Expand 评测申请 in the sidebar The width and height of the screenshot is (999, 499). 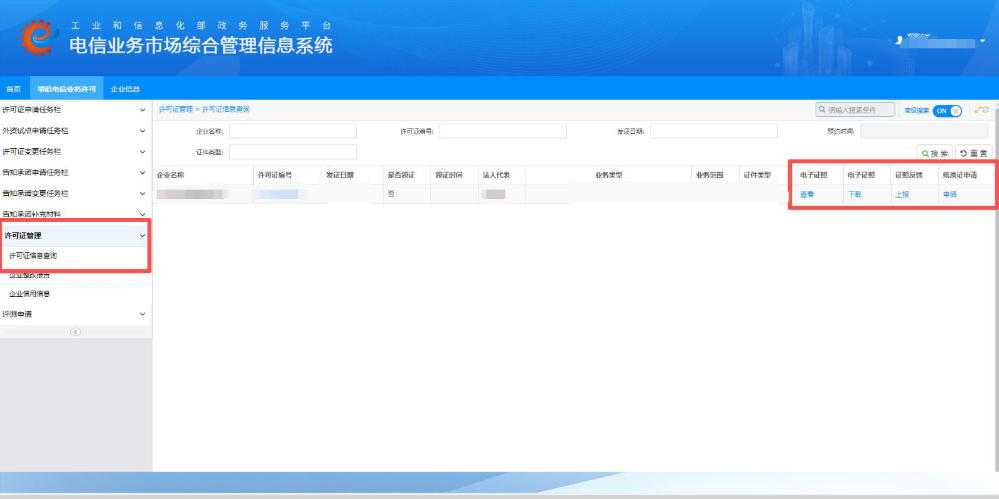pyautogui.click(x=142, y=314)
